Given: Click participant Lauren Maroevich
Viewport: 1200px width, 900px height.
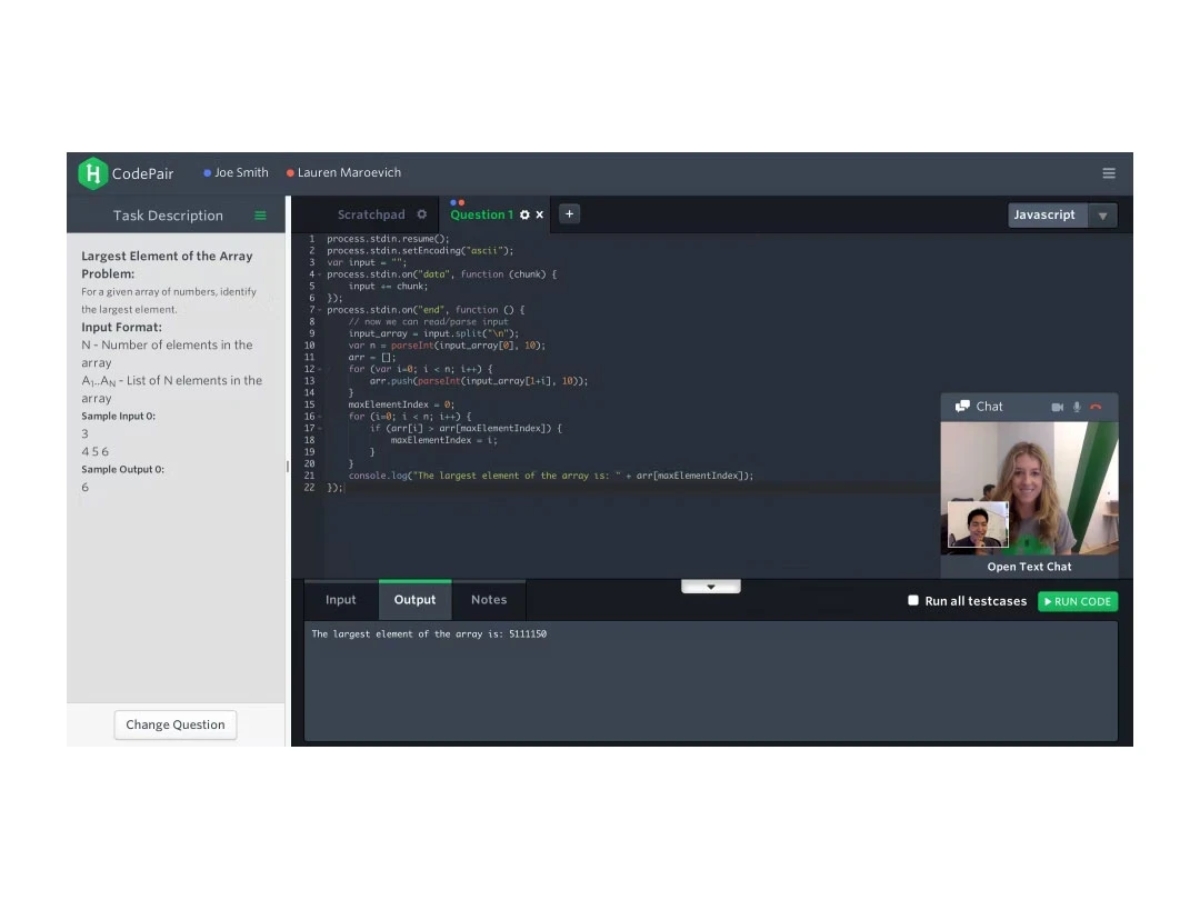Looking at the screenshot, I should (344, 172).
